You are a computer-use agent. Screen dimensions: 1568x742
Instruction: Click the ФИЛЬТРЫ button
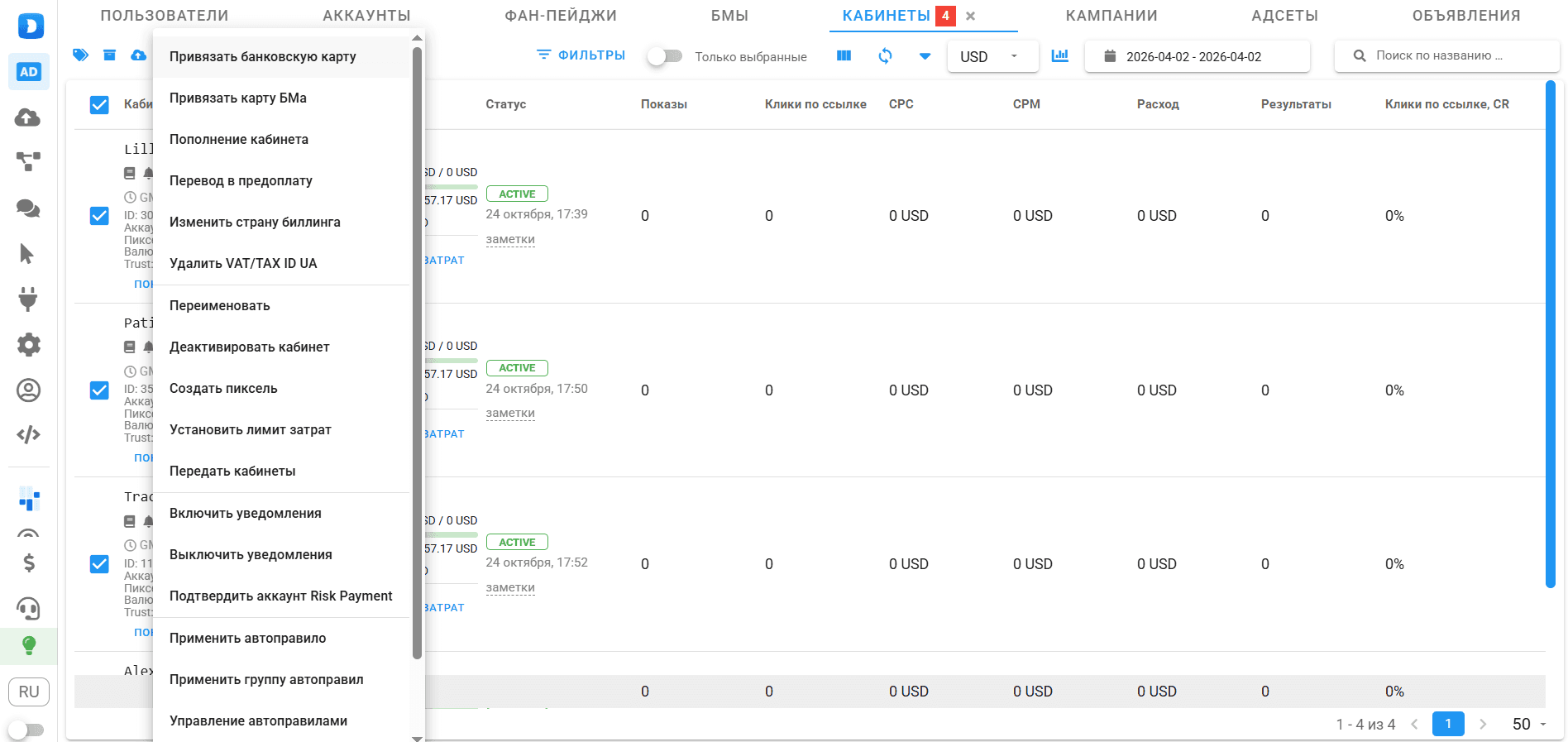coord(581,55)
